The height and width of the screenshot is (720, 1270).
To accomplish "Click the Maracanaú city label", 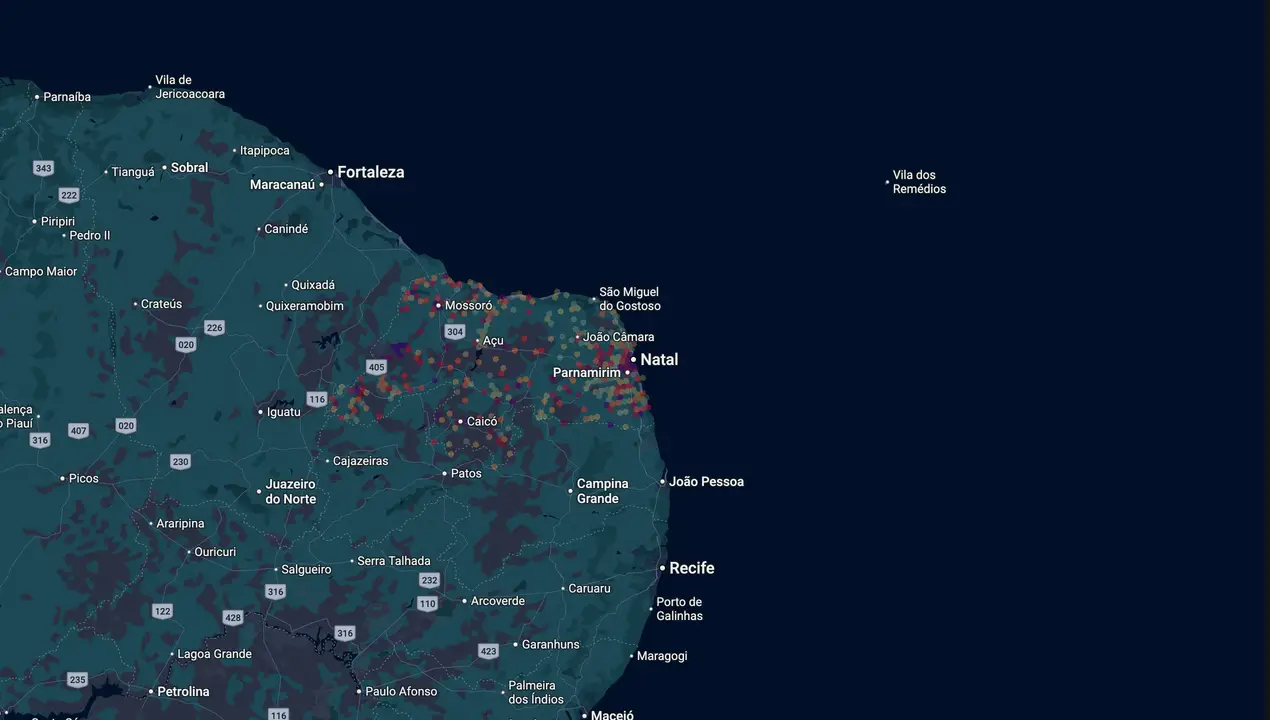I will (x=282, y=185).
